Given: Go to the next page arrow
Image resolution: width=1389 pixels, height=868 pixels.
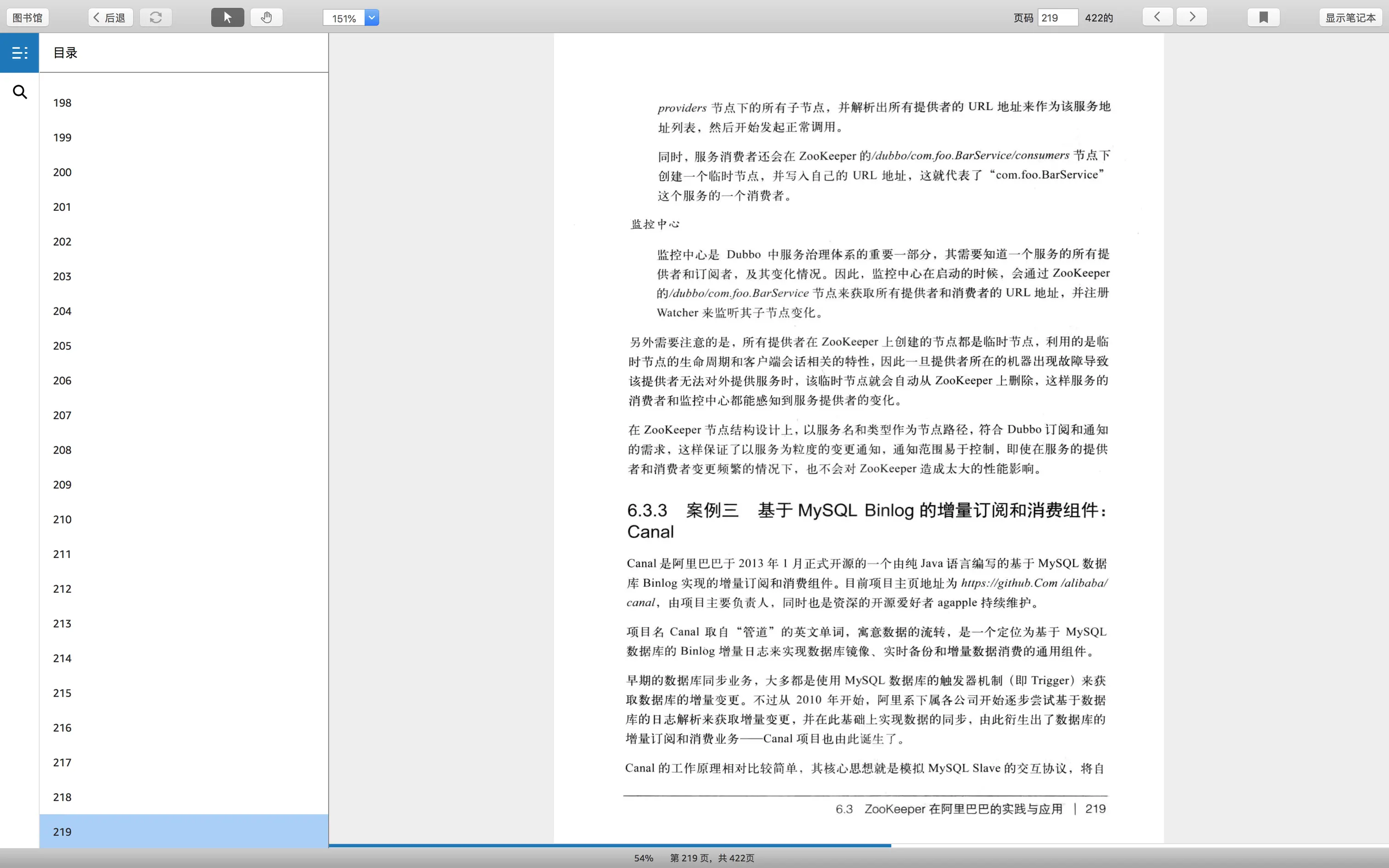Looking at the screenshot, I should click(1191, 17).
